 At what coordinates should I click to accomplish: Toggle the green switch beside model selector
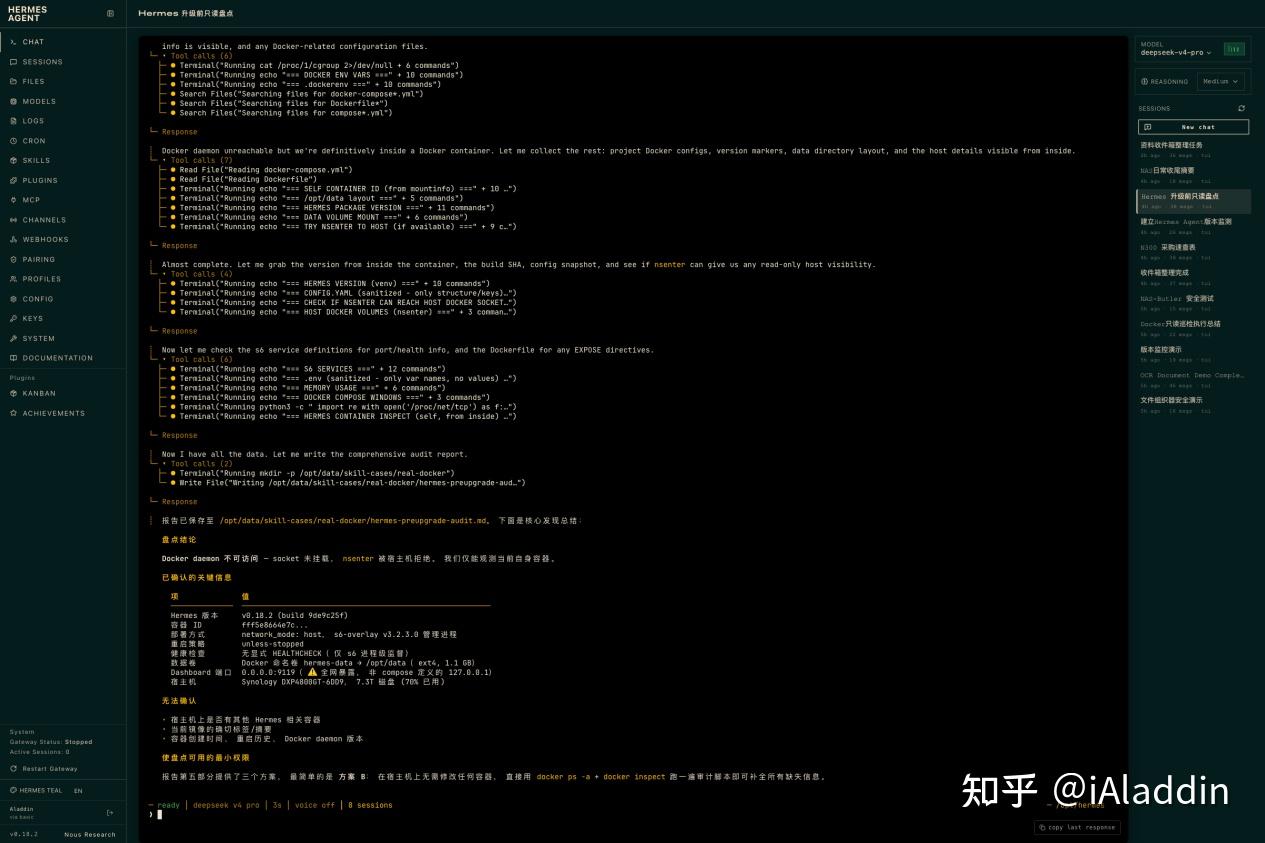pos(1234,49)
